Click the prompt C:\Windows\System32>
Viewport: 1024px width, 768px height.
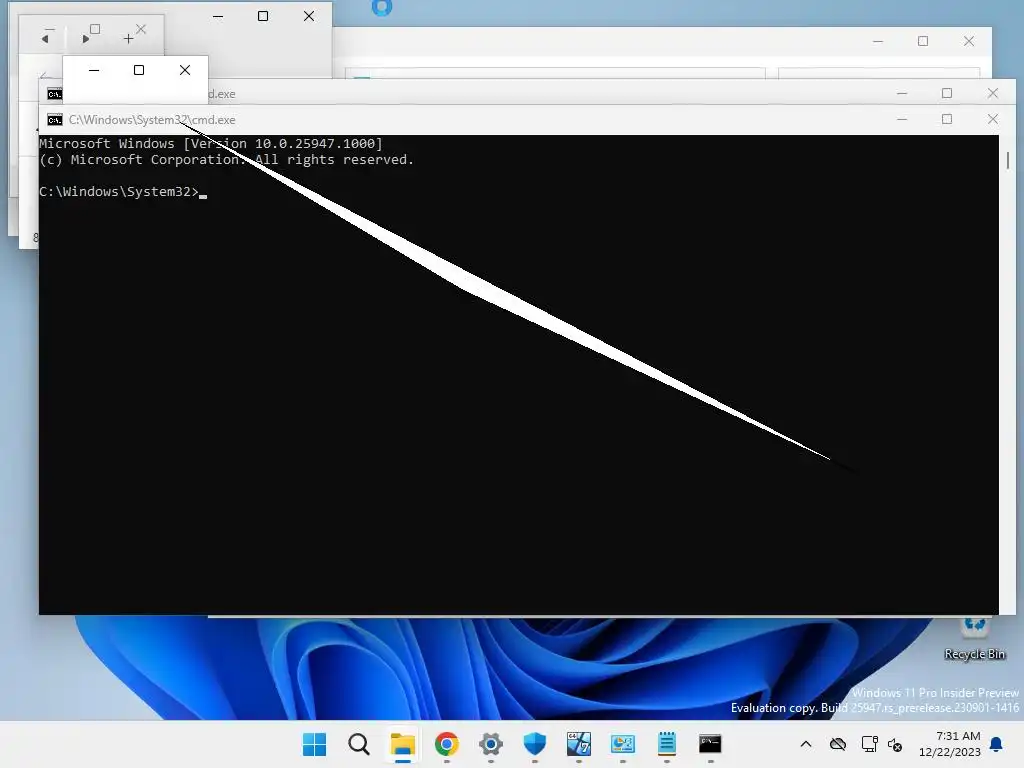click(x=119, y=191)
